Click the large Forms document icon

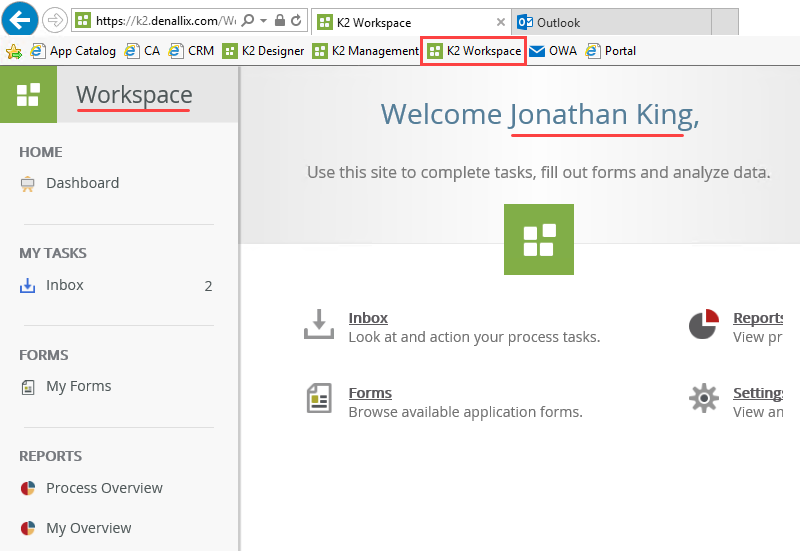coord(319,398)
